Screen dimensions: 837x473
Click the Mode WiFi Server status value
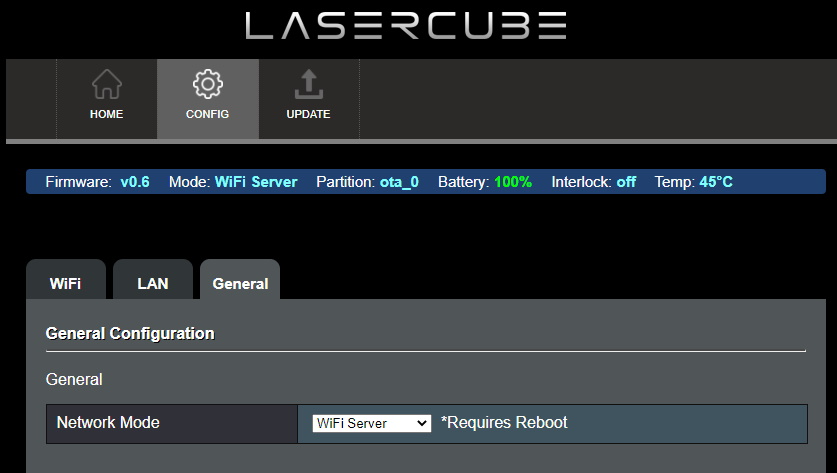(x=256, y=182)
